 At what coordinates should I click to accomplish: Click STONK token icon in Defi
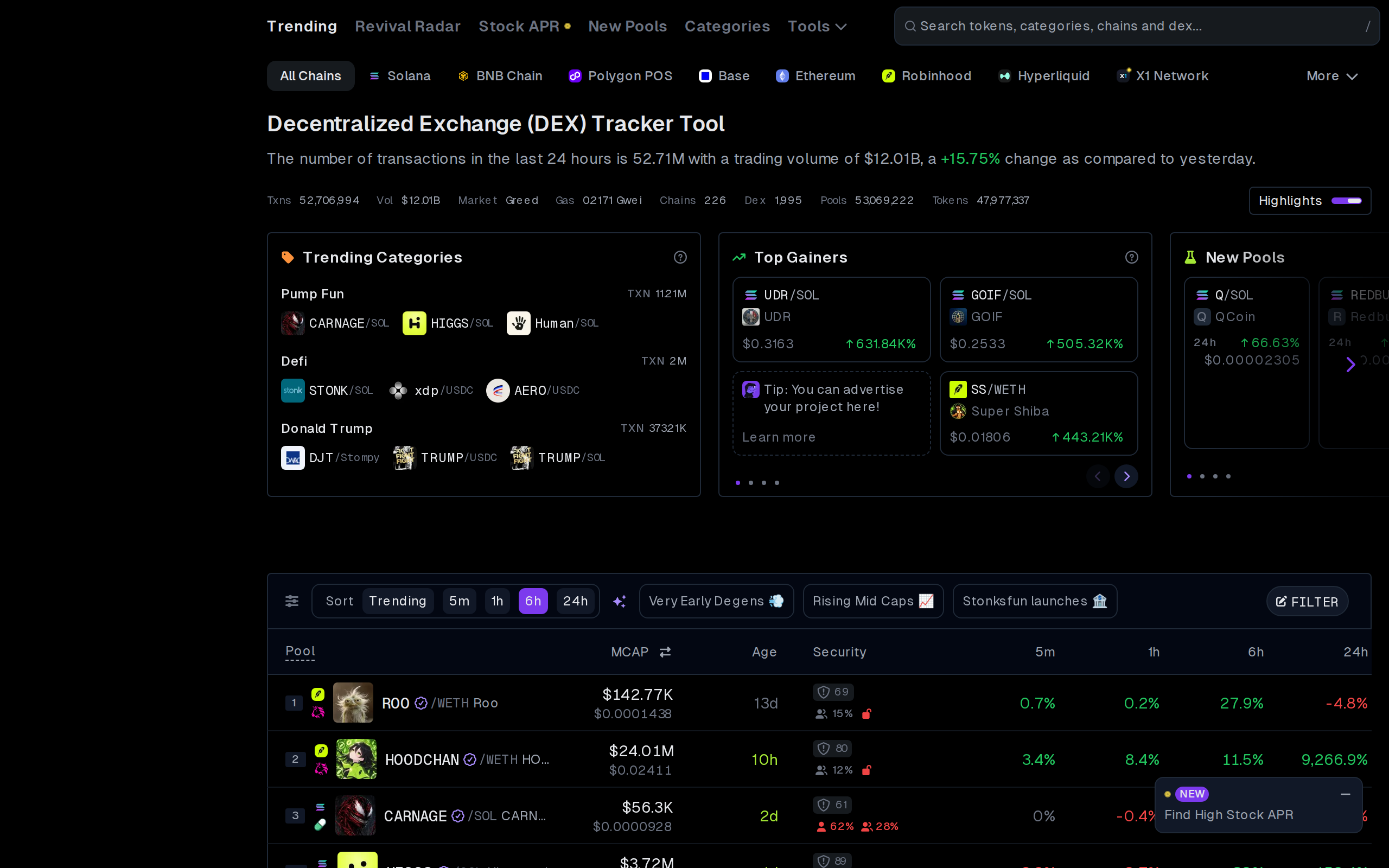293,391
